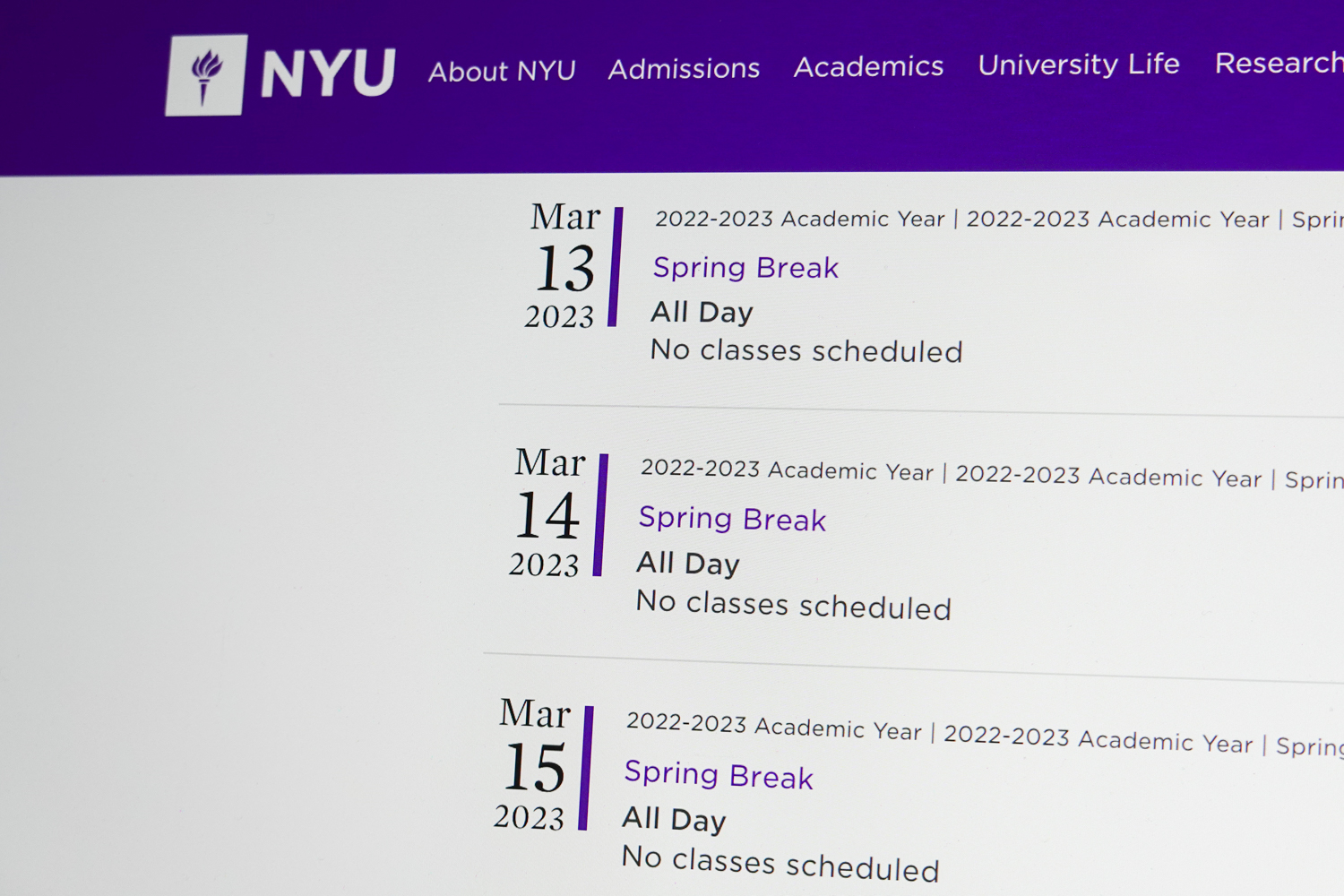
Task: Open the Mar 14 Spring Break link
Action: click(732, 519)
